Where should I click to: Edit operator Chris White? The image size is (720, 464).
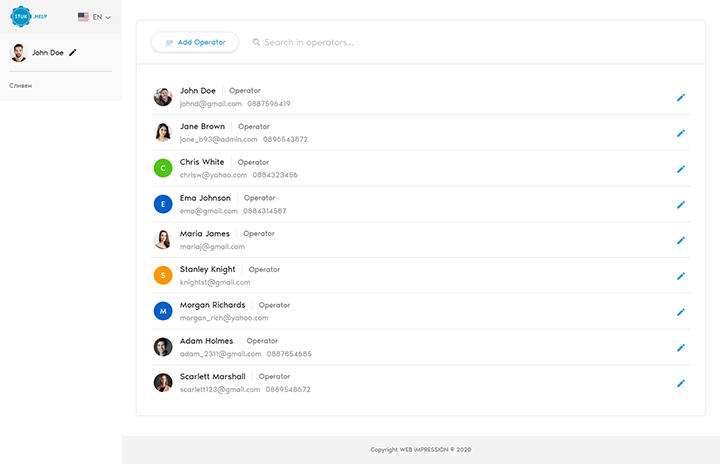point(681,169)
